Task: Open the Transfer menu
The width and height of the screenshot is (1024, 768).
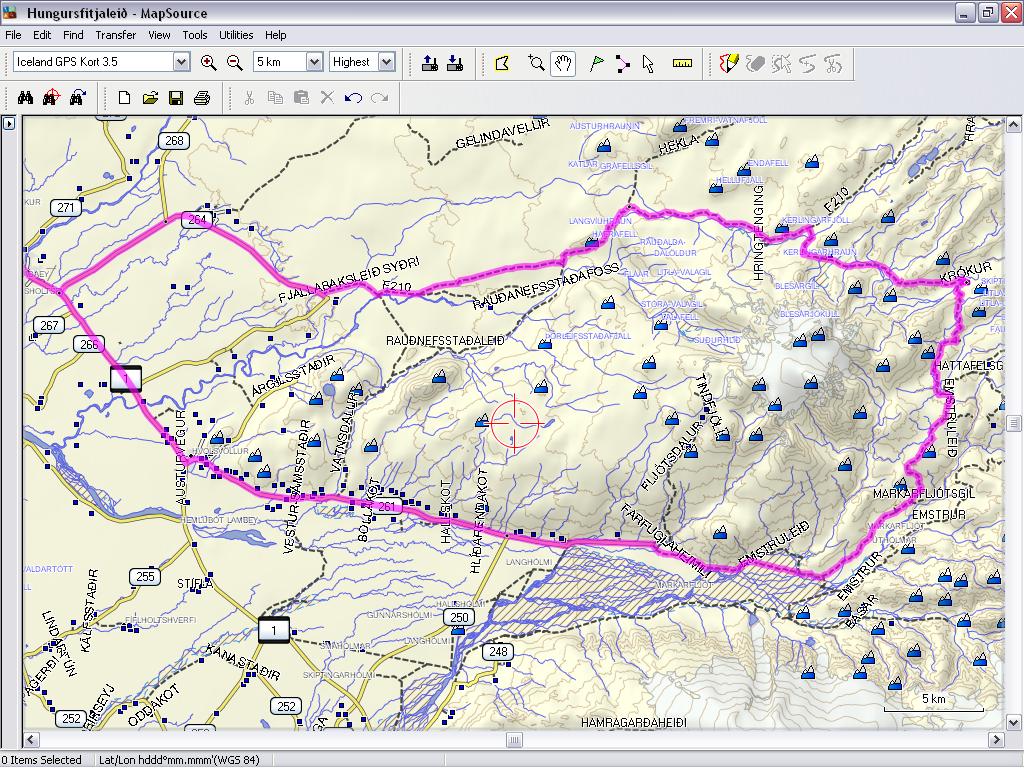Action: coord(115,35)
